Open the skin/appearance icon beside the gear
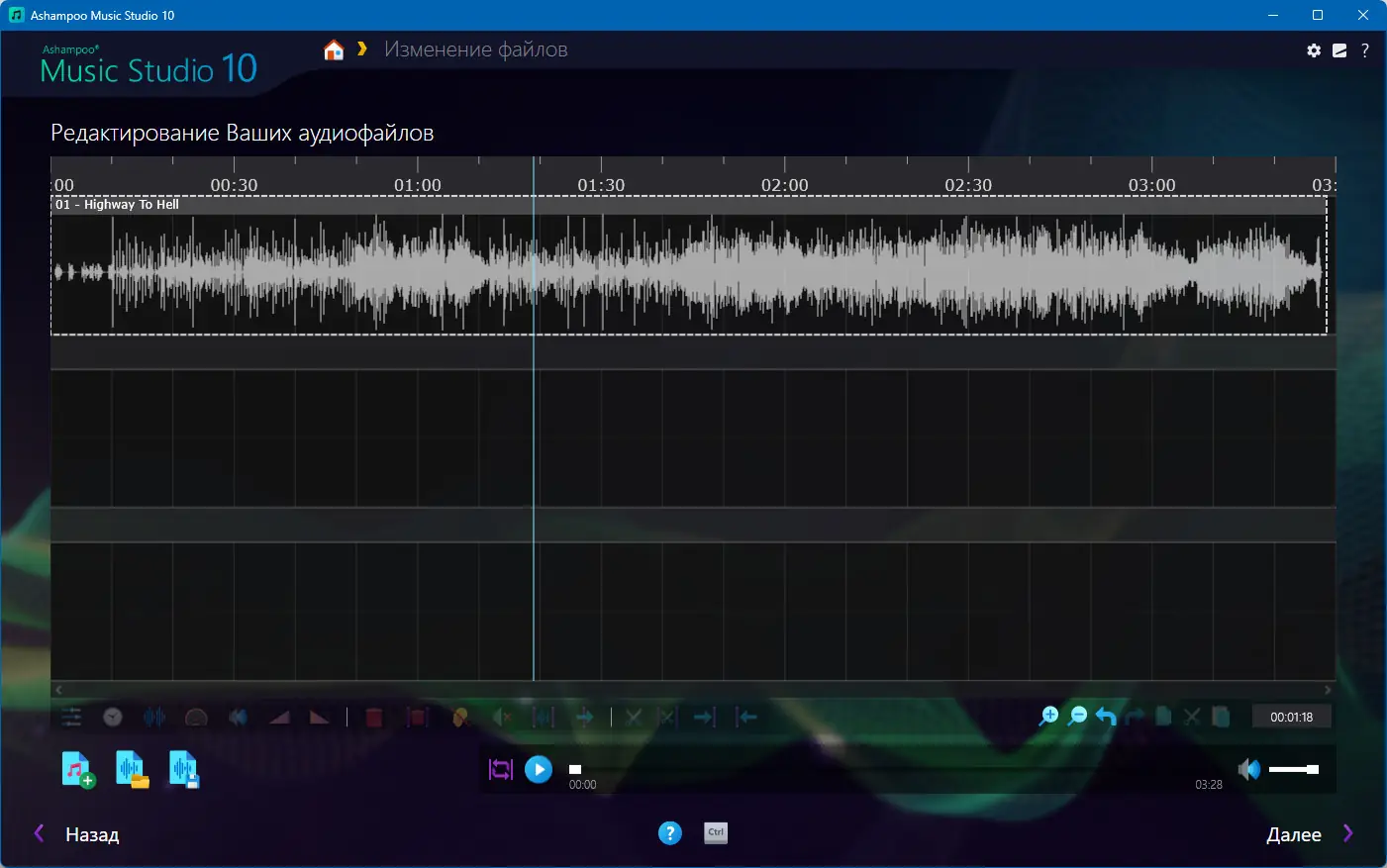 tap(1339, 50)
